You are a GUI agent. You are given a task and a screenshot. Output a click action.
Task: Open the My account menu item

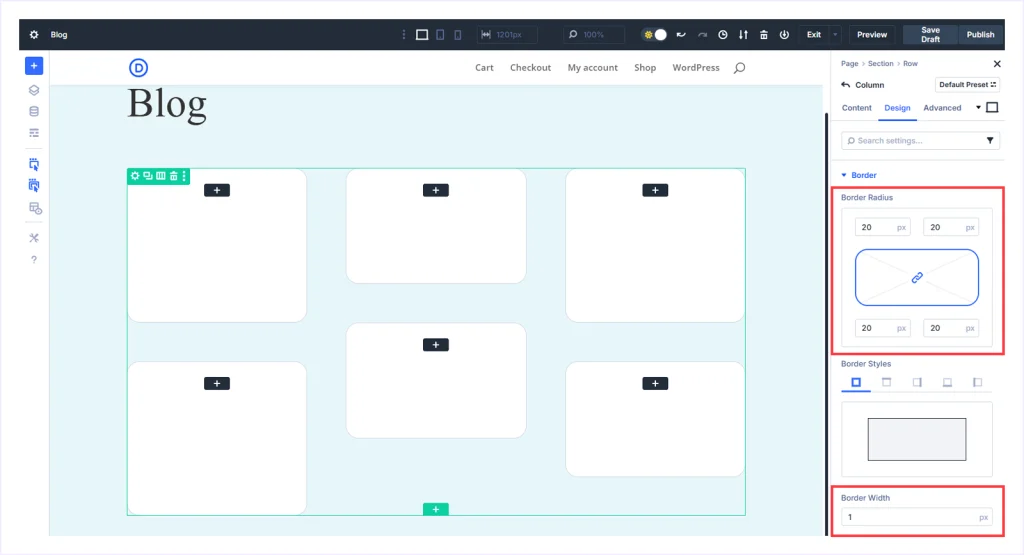[592, 67]
